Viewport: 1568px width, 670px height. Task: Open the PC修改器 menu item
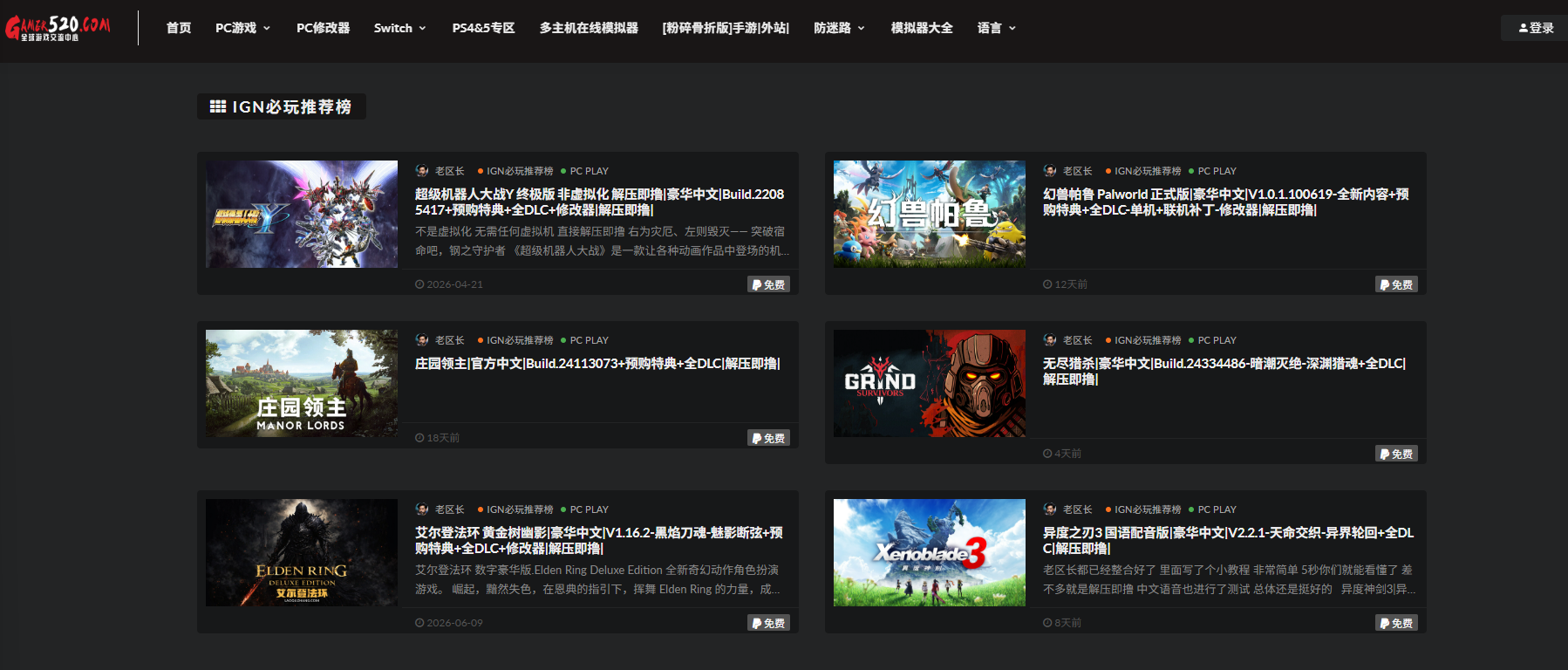[x=323, y=28]
